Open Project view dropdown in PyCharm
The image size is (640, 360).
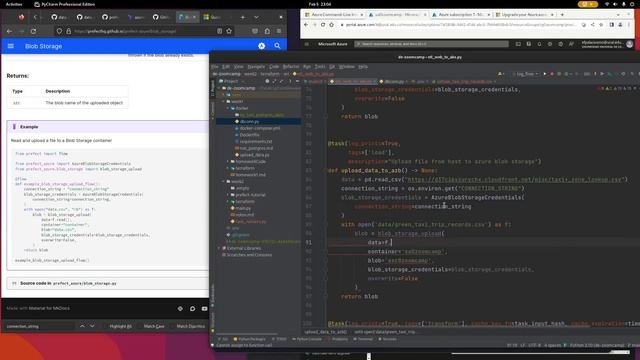pyautogui.click(x=233, y=81)
